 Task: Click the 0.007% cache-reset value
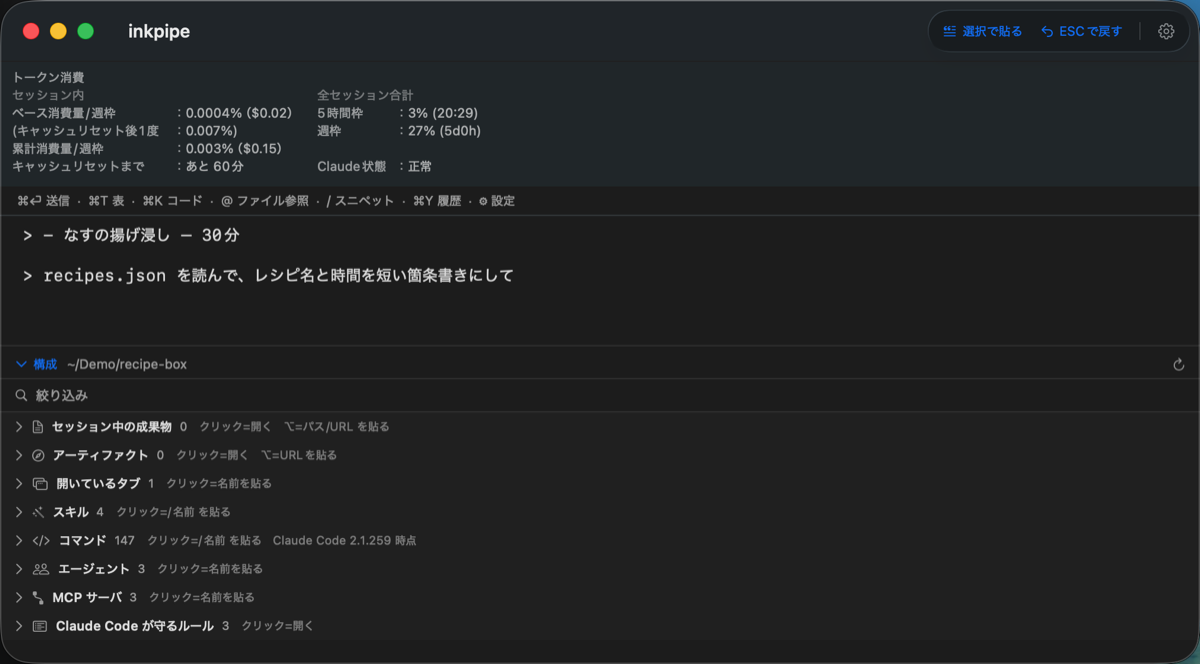(211, 131)
